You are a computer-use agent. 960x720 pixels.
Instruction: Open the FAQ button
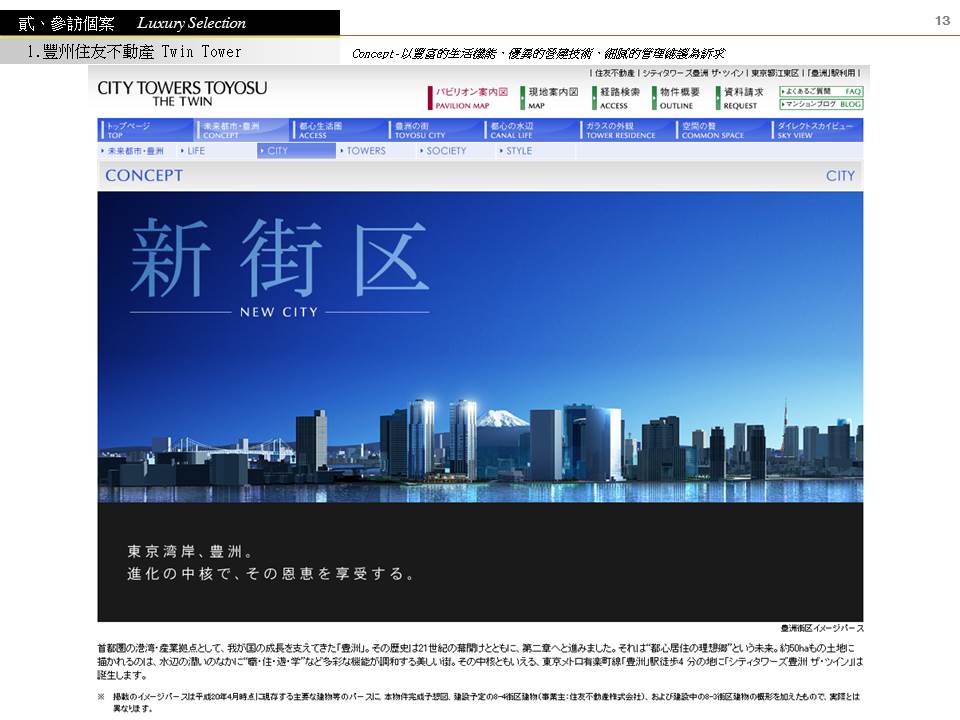tap(820, 91)
